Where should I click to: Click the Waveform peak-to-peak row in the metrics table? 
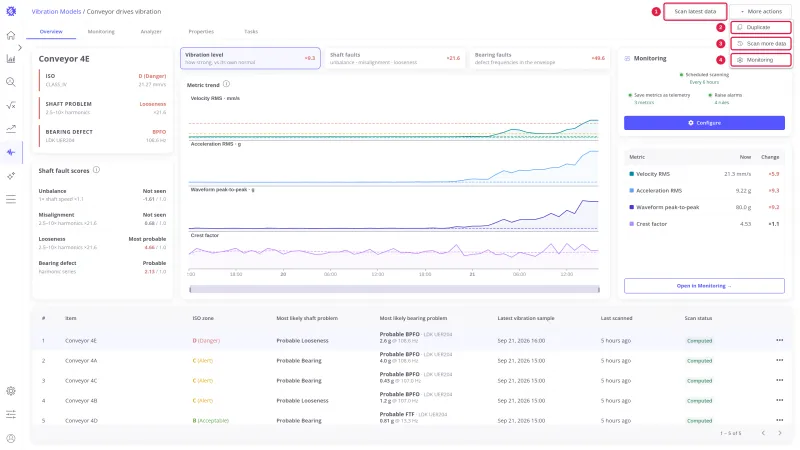(x=704, y=207)
